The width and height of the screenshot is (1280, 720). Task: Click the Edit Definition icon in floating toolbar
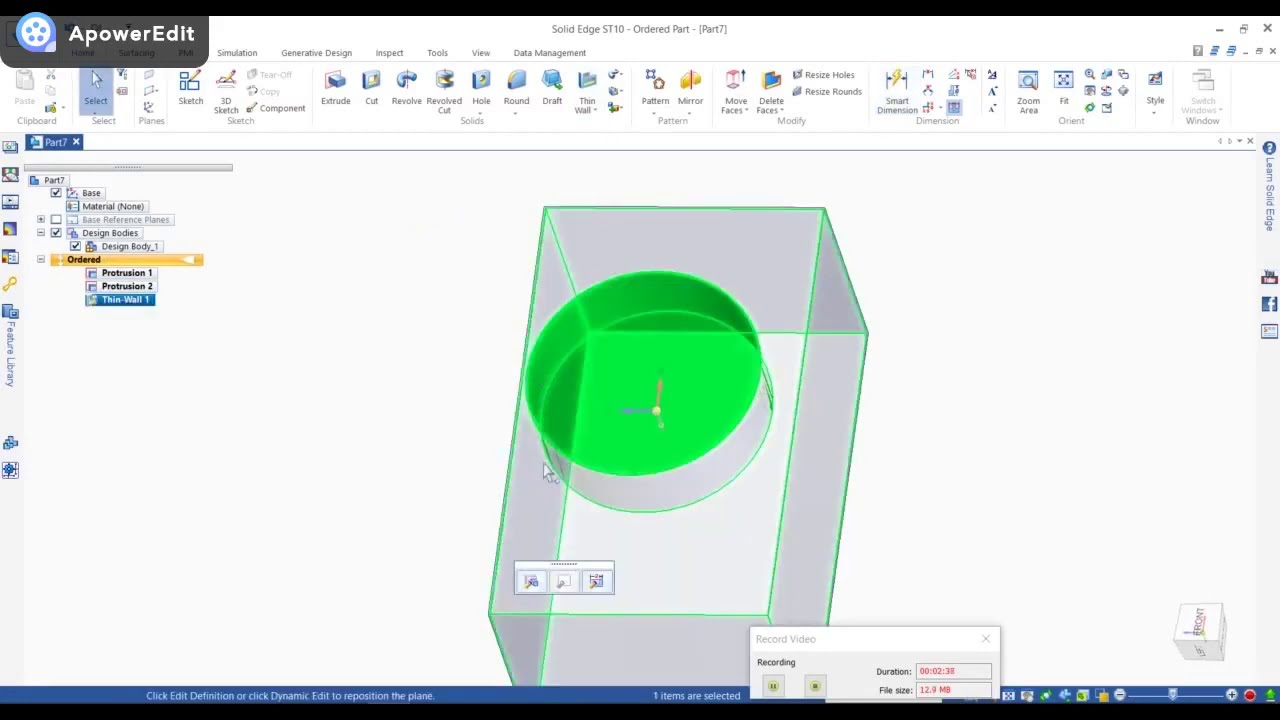point(531,581)
